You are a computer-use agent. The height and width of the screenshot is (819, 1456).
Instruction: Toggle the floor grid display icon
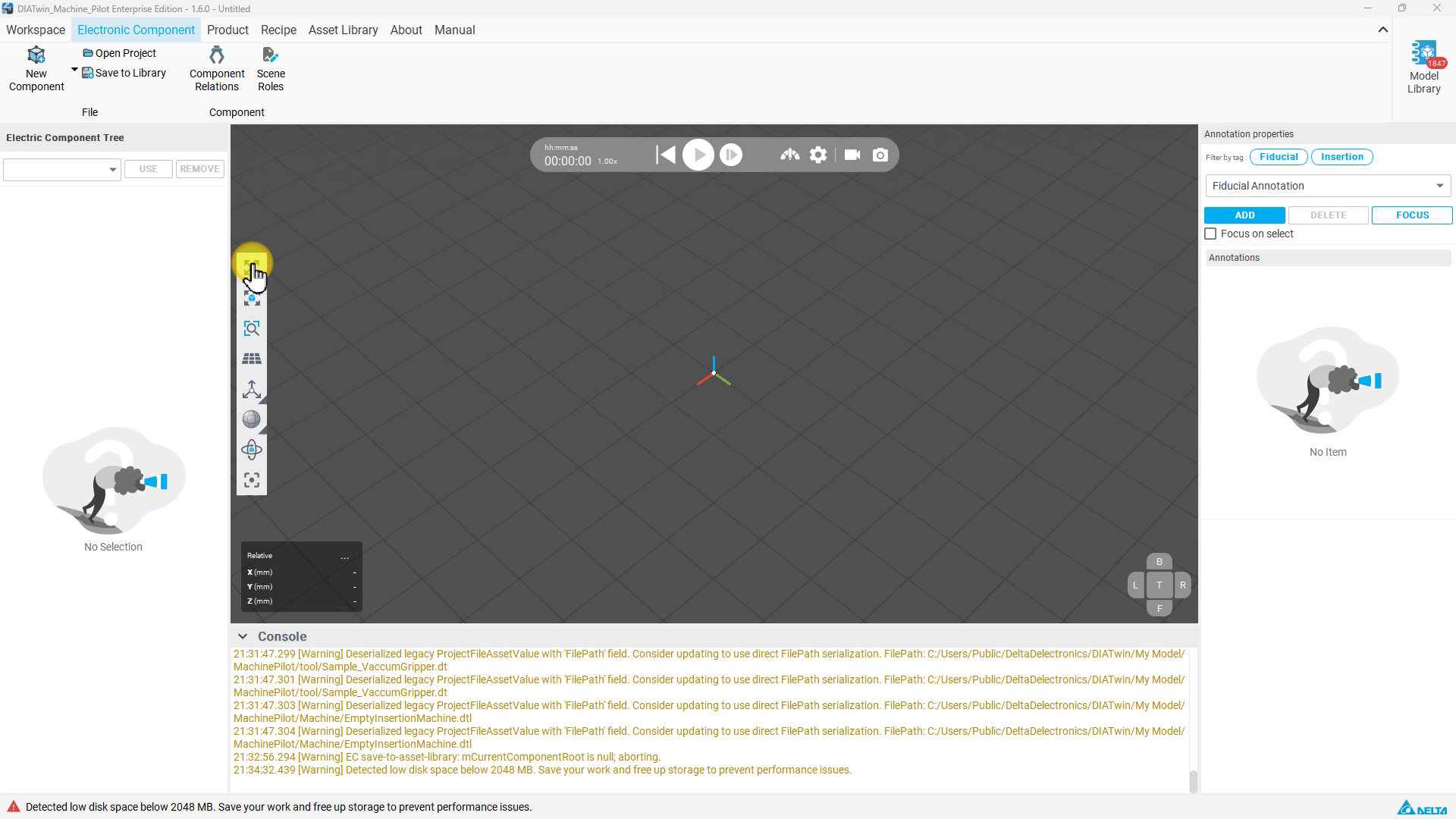(x=251, y=359)
